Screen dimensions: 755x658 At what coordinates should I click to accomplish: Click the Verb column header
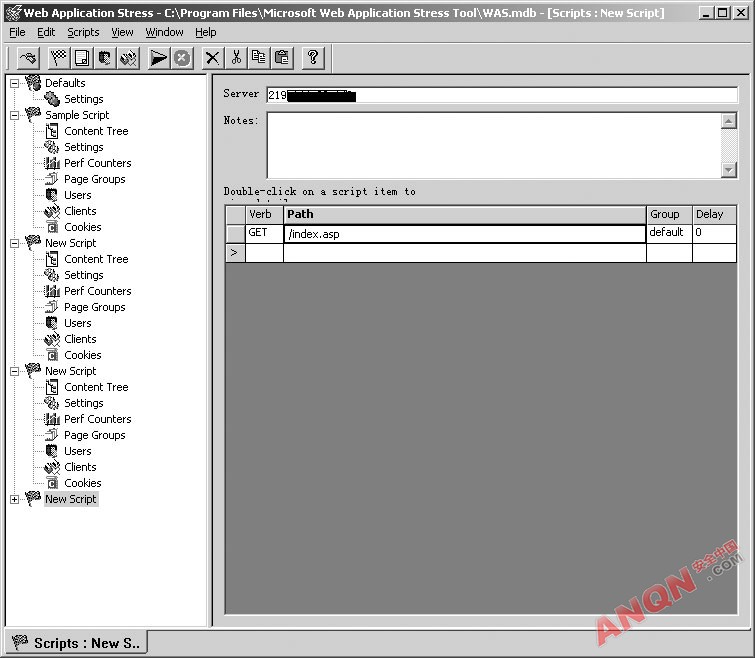pos(264,214)
